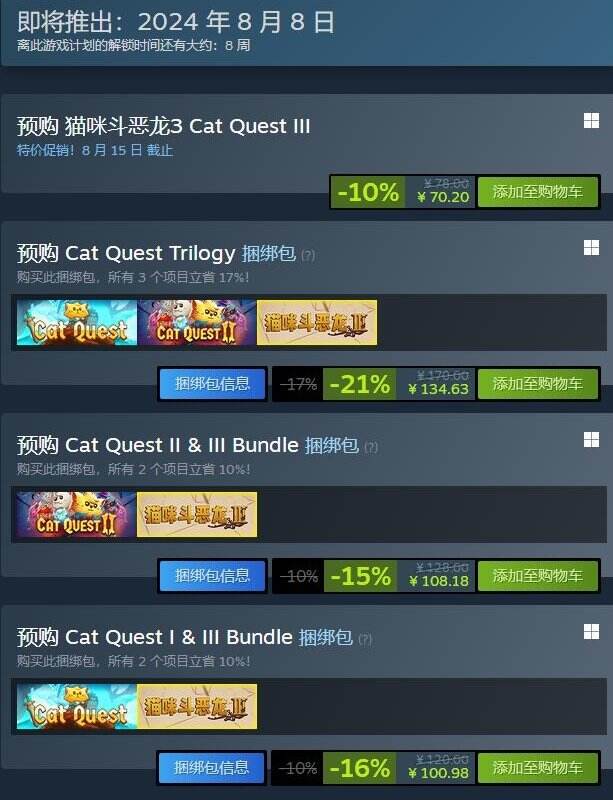Open Cat Quest thumbnail in Trilogy bundle

77,322
